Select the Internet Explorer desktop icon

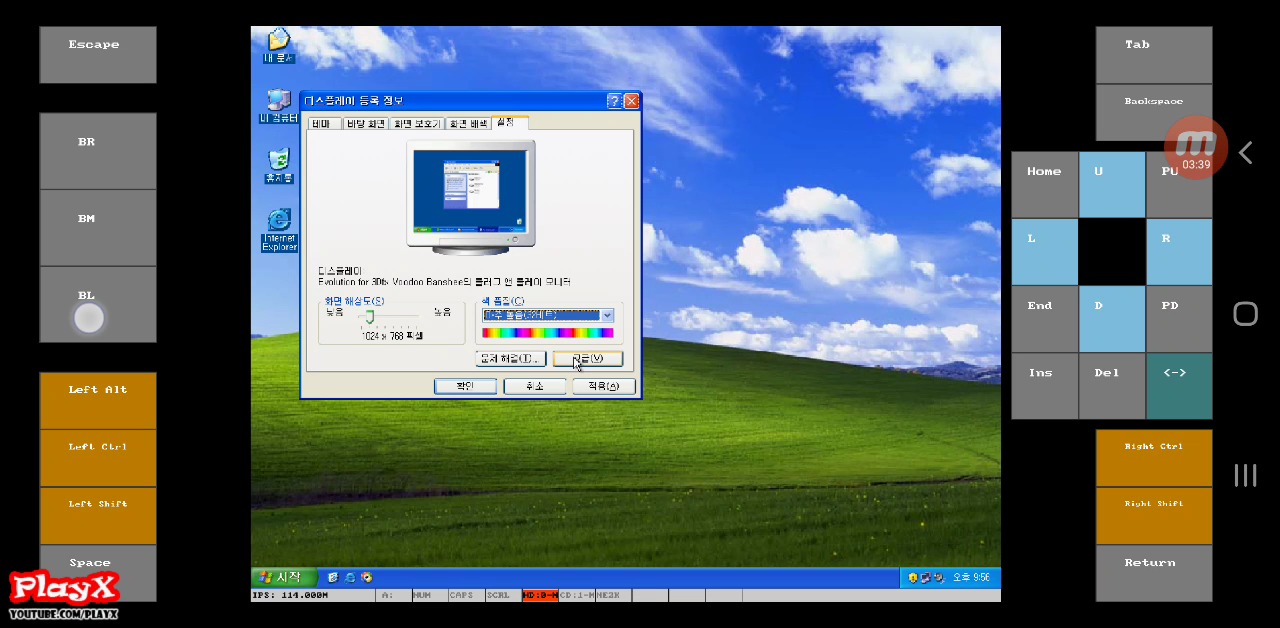tap(279, 230)
